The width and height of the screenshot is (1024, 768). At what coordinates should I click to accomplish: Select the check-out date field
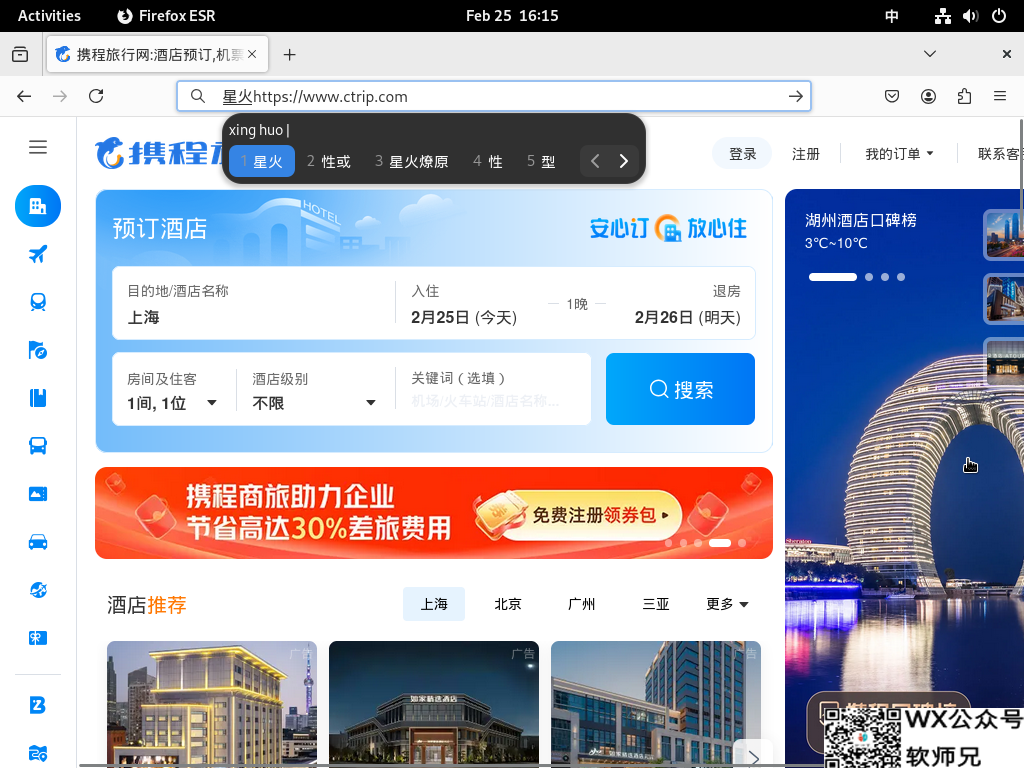point(687,304)
